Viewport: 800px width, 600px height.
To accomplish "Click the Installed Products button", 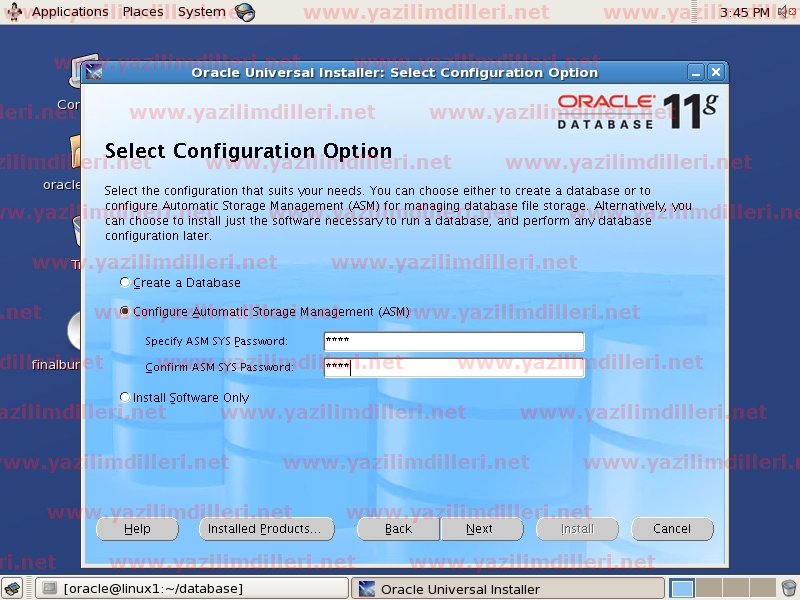I will 266,529.
